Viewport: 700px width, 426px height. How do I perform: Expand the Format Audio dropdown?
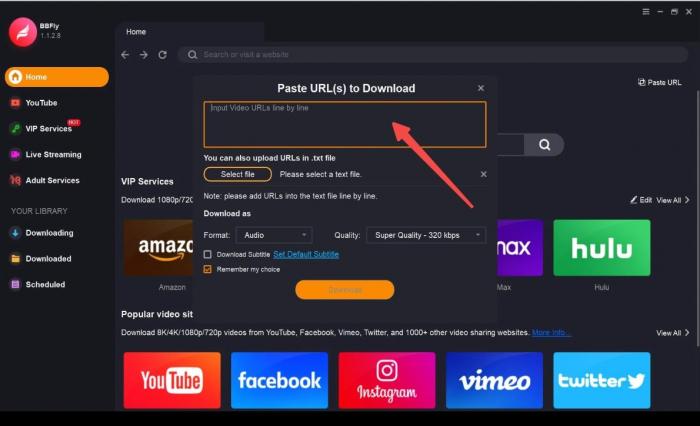click(x=274, y=235)
